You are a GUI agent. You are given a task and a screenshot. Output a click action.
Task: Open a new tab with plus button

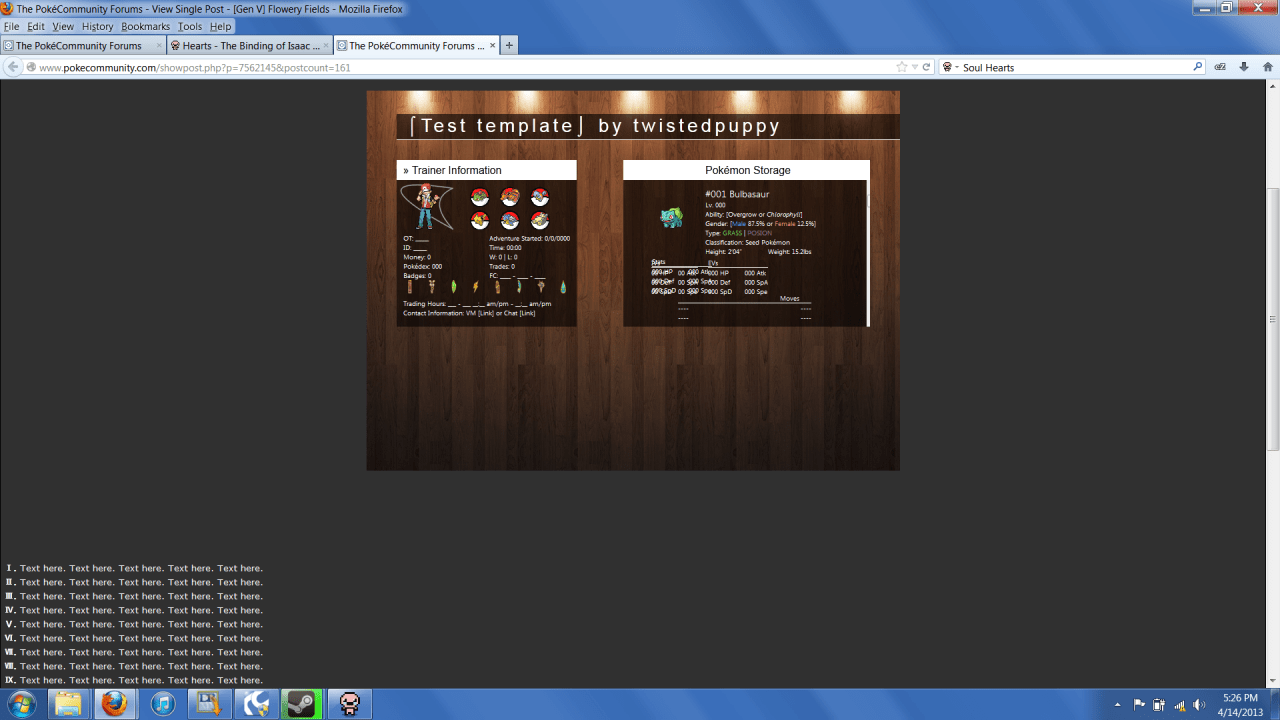[x=509, y=45]
